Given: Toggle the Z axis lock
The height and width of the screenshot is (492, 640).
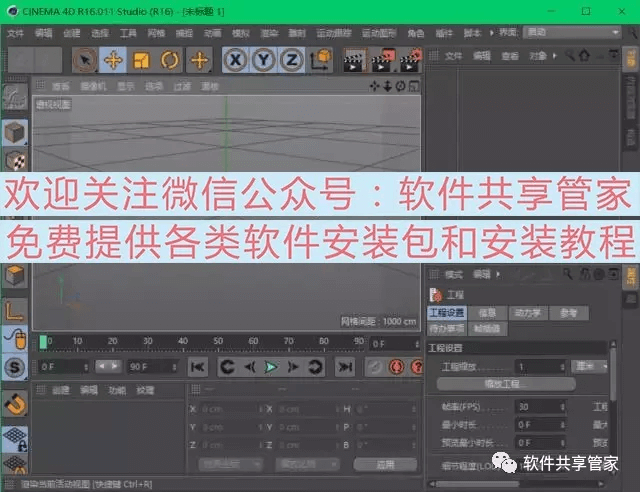Looking at the screenshot, I should 291,60.
